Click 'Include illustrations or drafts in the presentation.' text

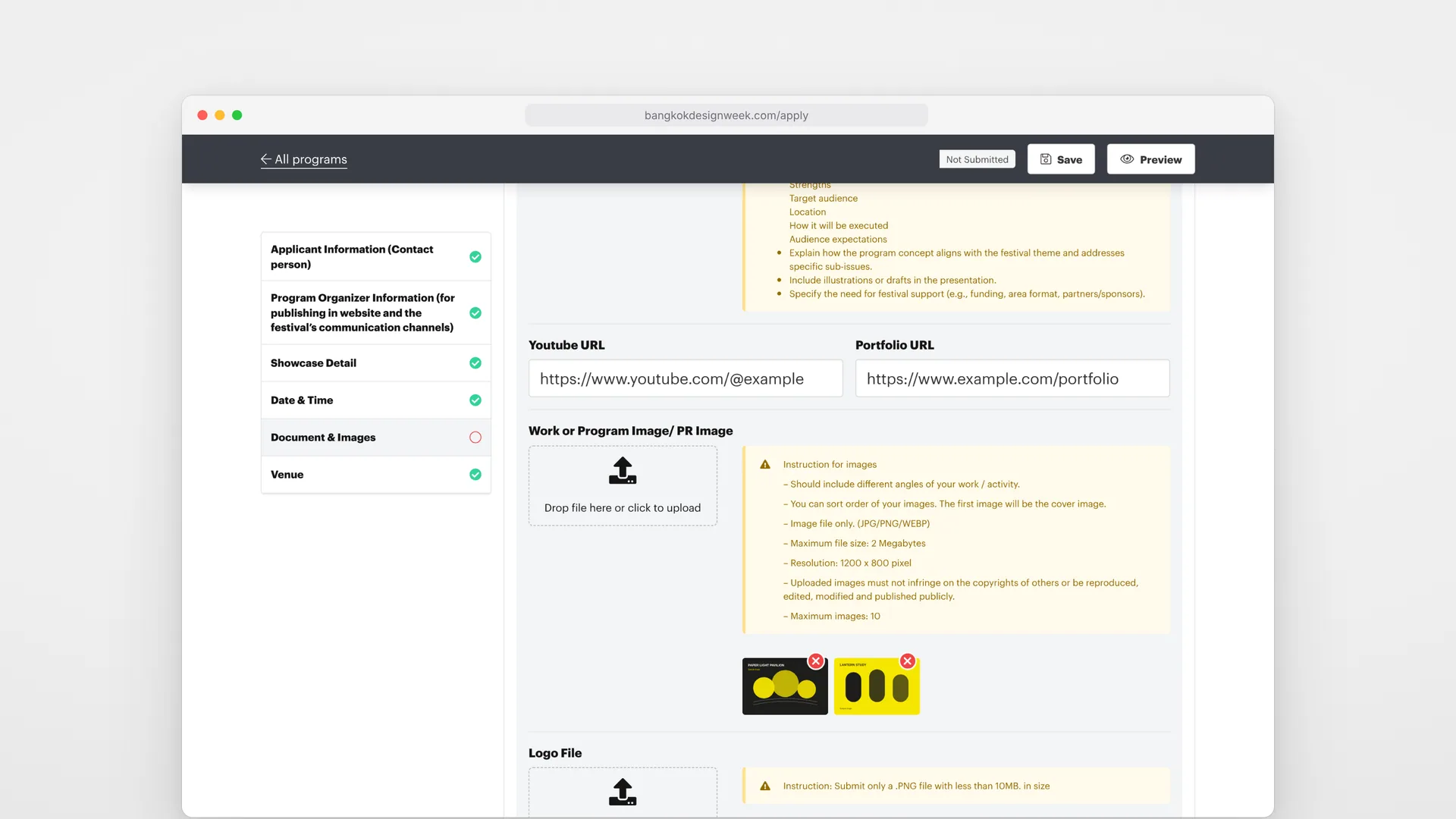tap(893, 281)
